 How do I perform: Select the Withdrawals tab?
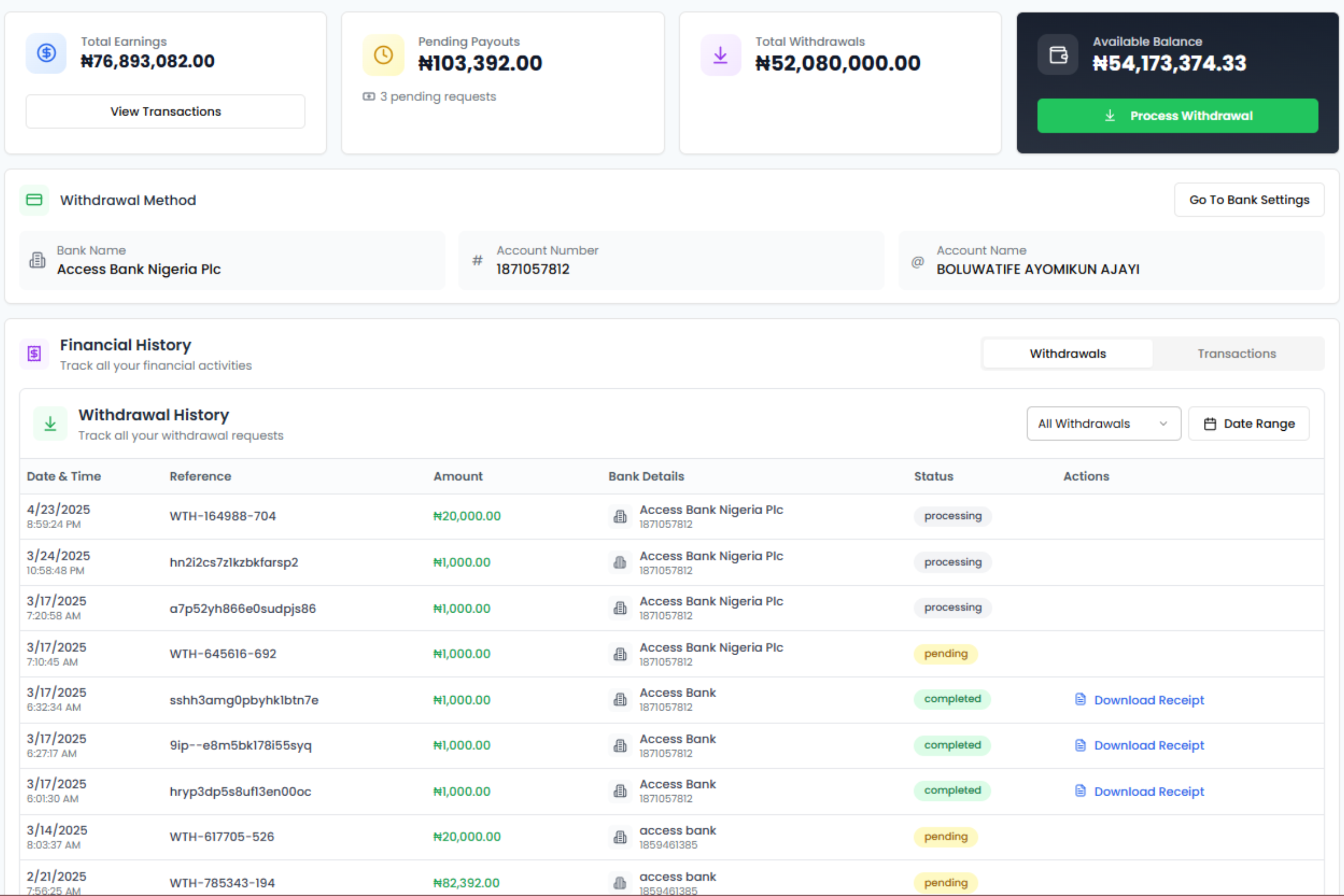click(1067, 354)
